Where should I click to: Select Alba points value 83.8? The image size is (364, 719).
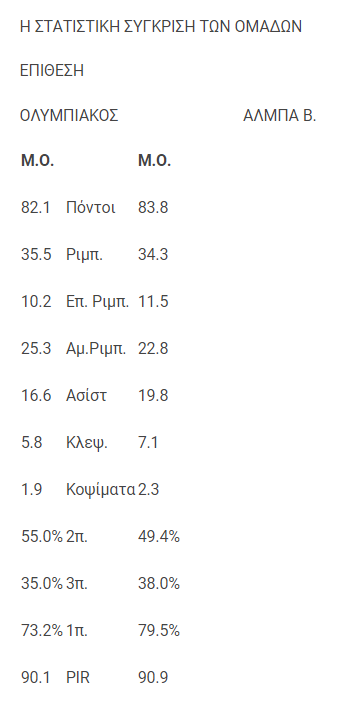(x=153, y=207)
